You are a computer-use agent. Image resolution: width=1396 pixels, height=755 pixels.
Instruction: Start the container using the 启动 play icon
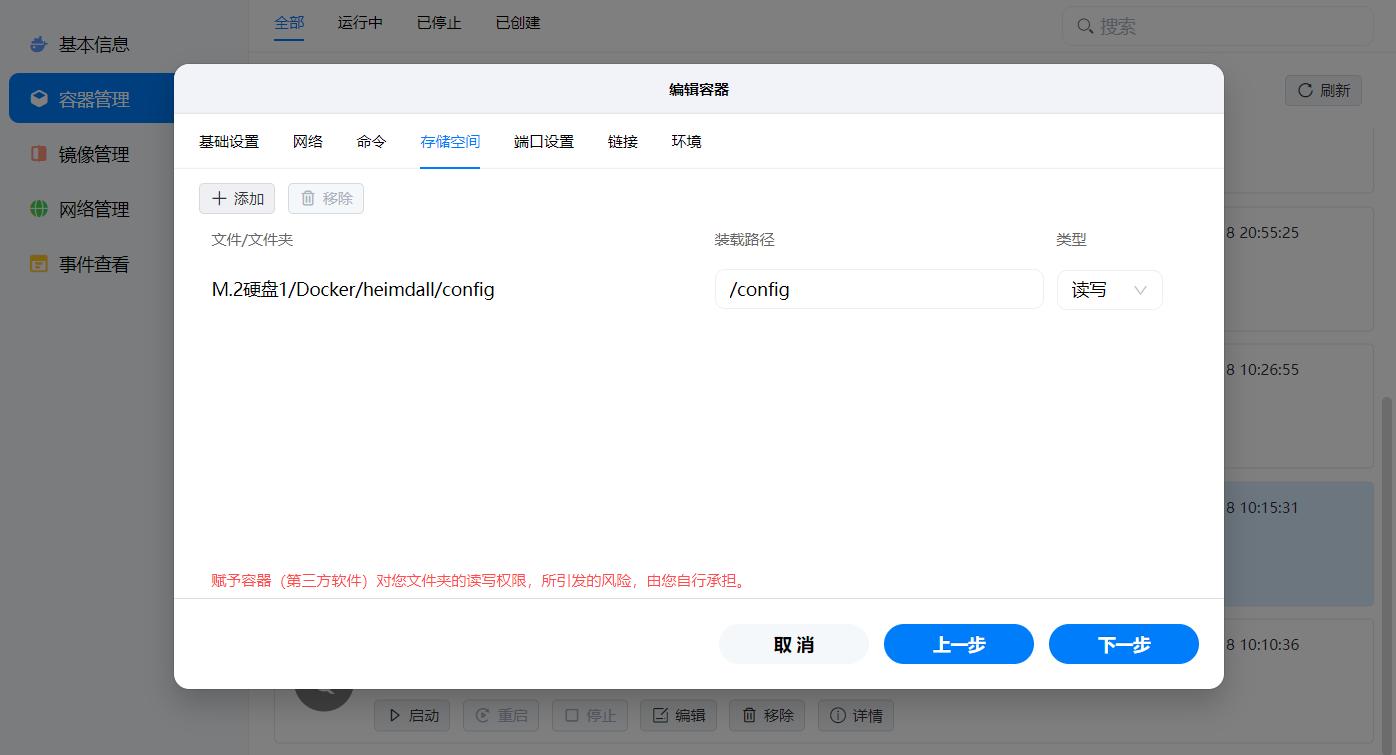click(396, 715)
